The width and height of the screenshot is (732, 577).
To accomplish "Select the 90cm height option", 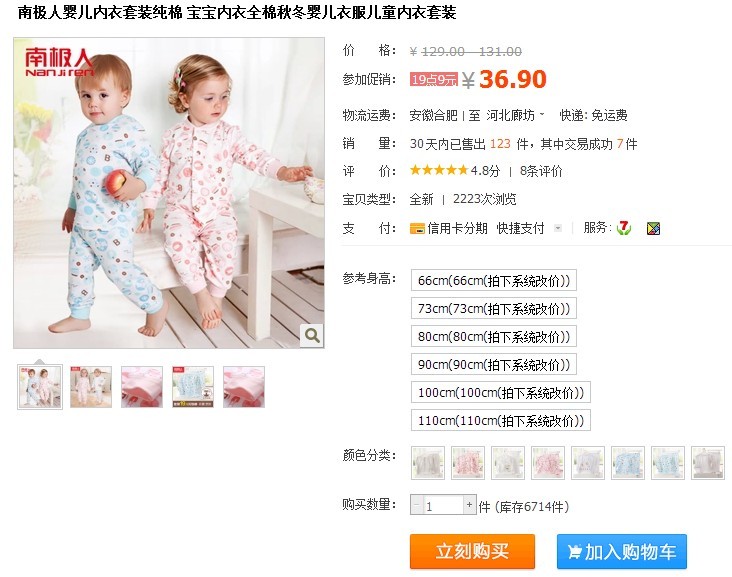I will pos(493,365).
